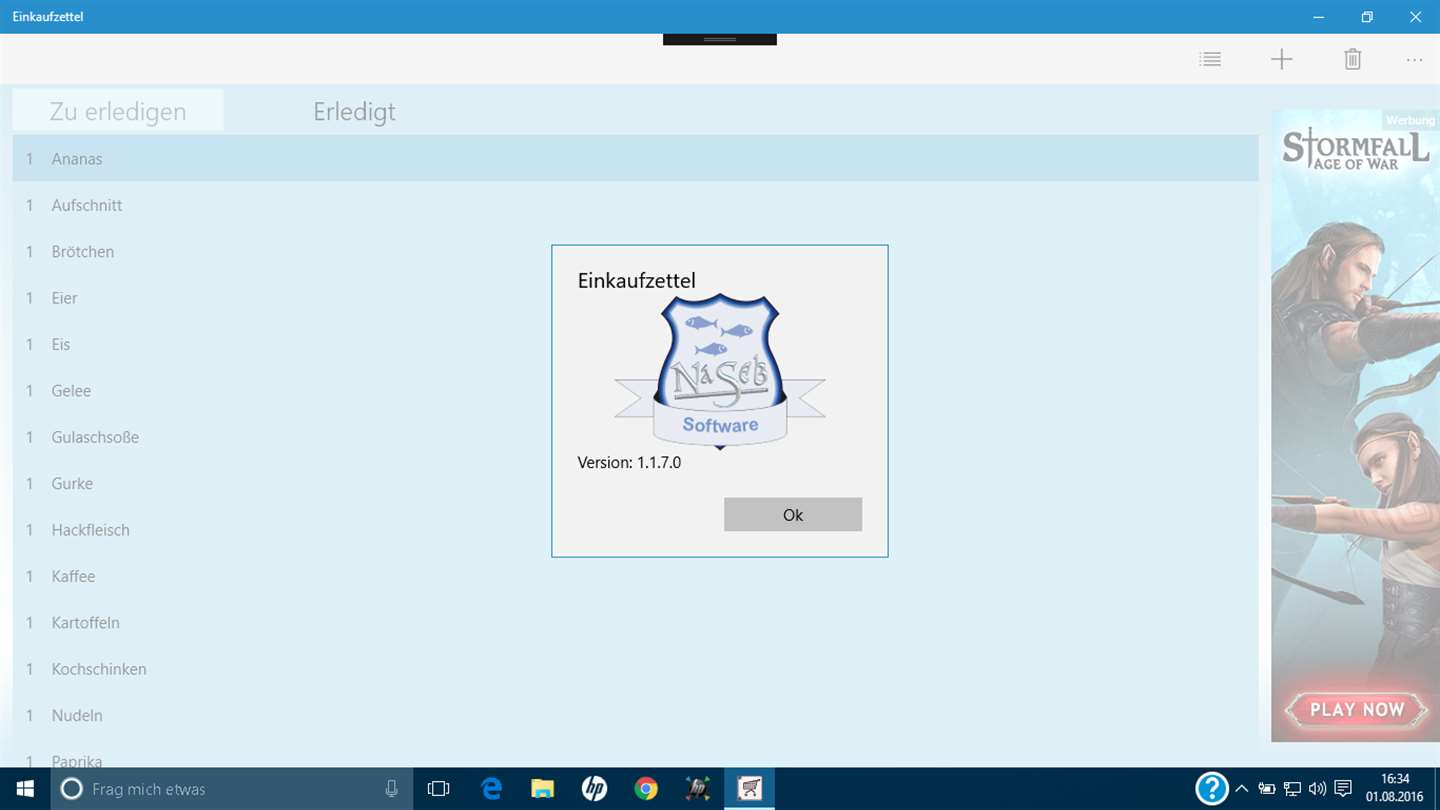Select the Ananas list item
Viewport: 1440px width, 810px height.
pos(635,159)
